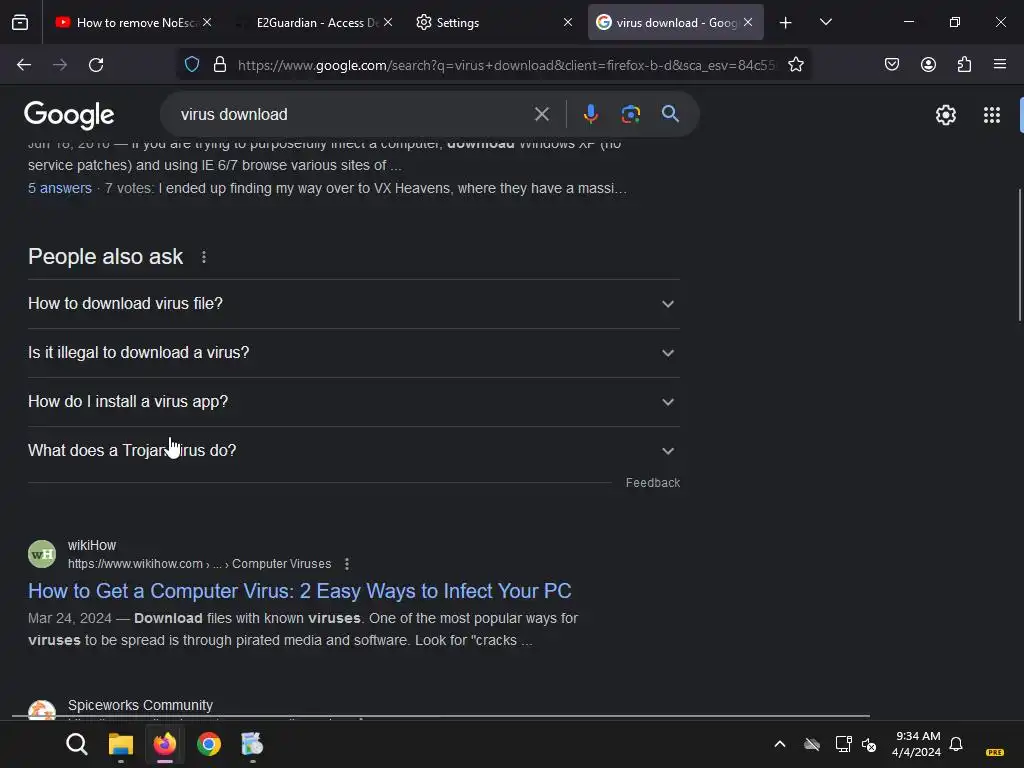
Task: Open Windows taskbar search
Action: click(76, 744)
